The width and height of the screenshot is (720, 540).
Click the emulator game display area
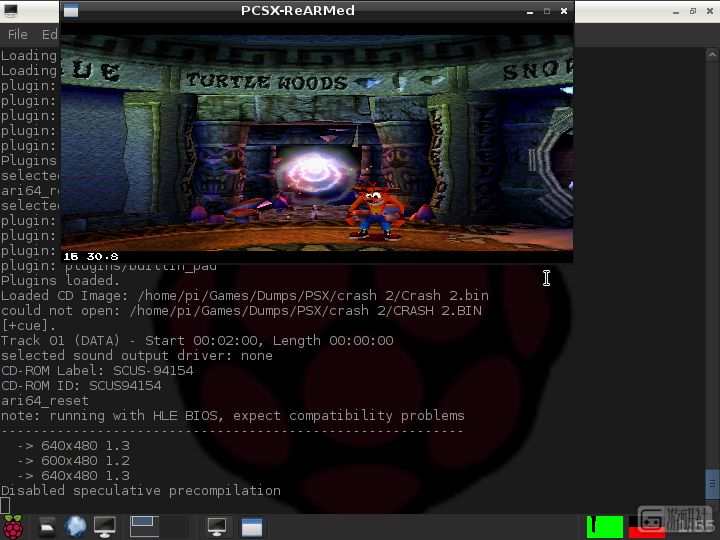(x=317, y=143)
